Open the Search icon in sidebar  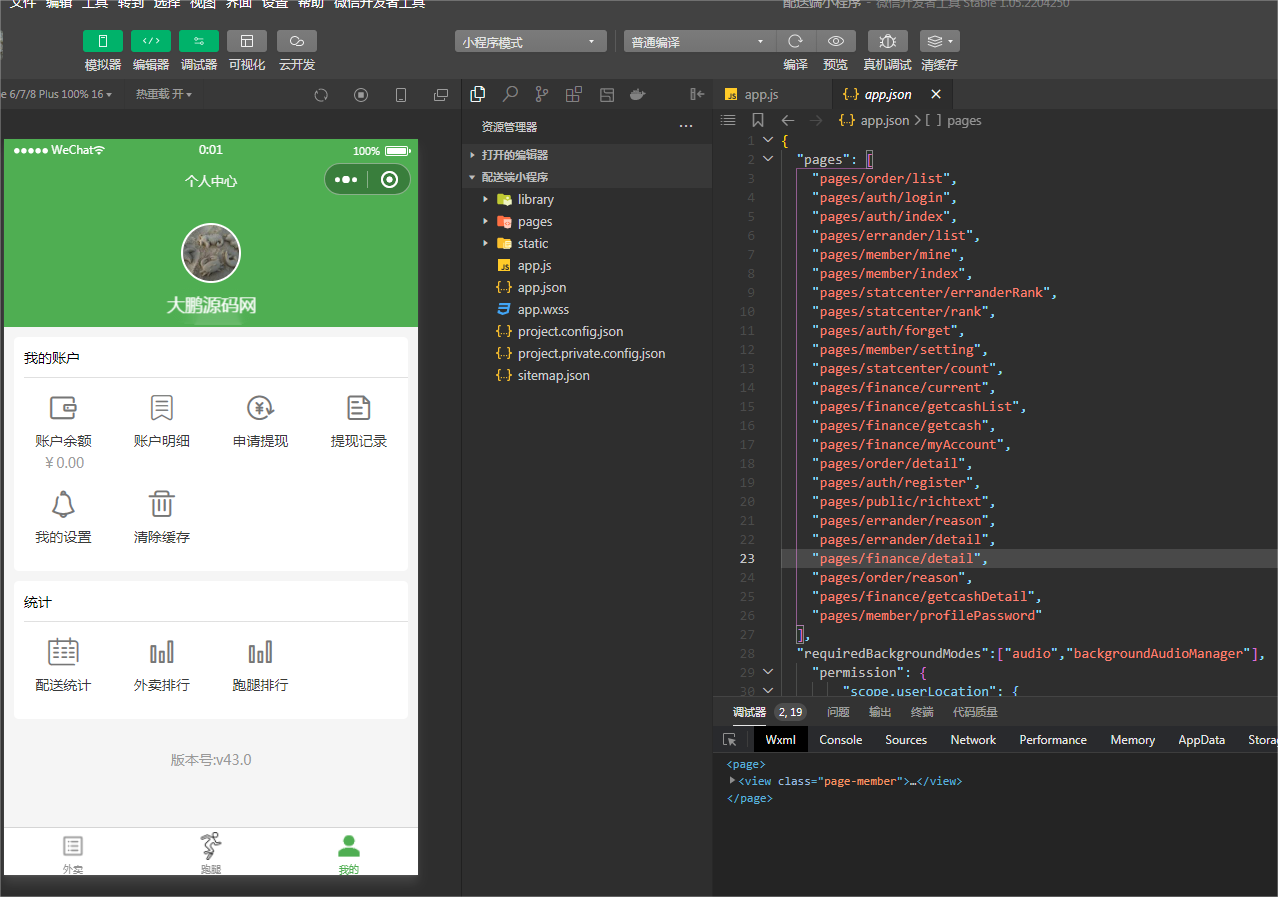tap(510, 94)
